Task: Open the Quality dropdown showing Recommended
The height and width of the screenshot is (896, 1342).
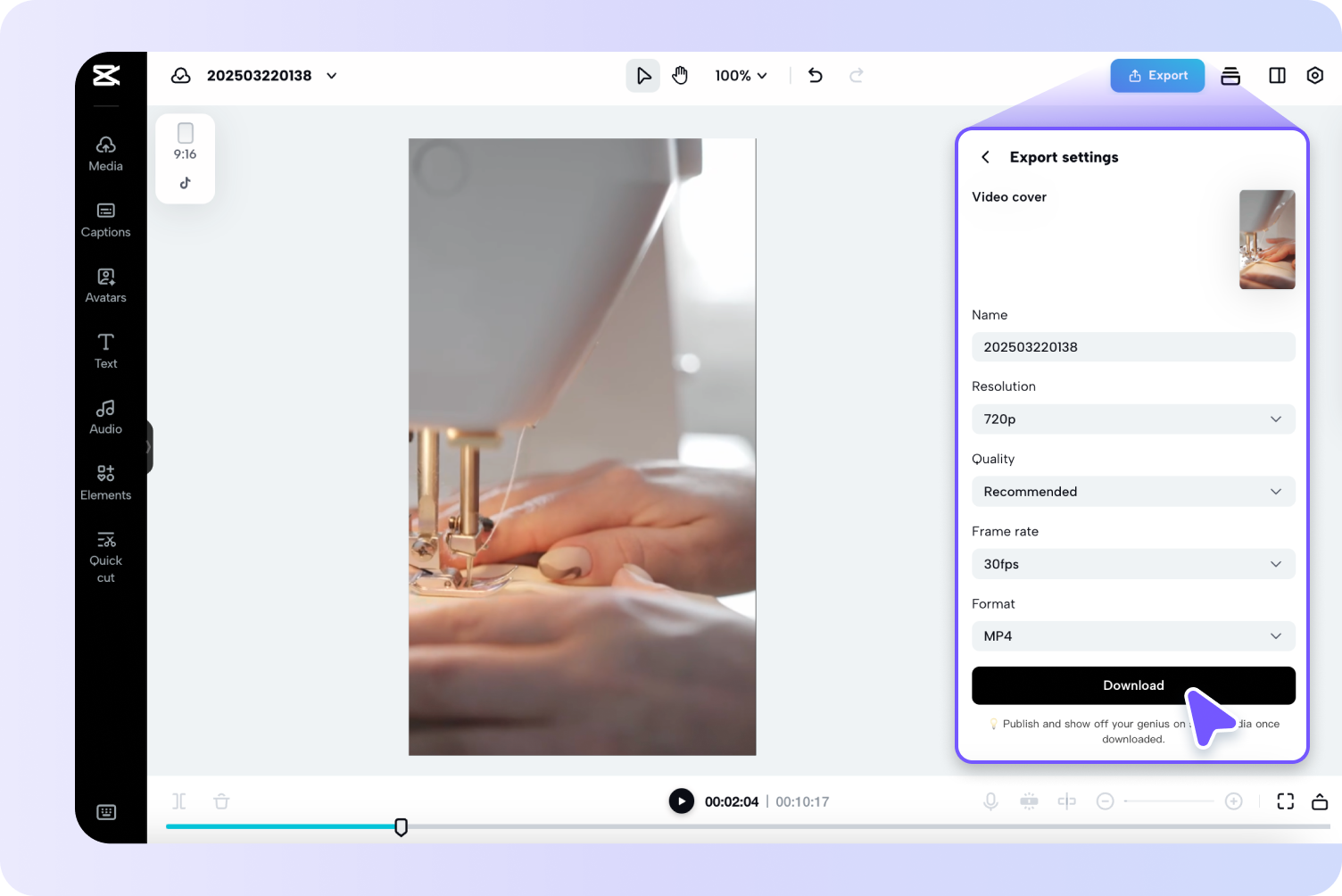Action: tap(1133, 492)
